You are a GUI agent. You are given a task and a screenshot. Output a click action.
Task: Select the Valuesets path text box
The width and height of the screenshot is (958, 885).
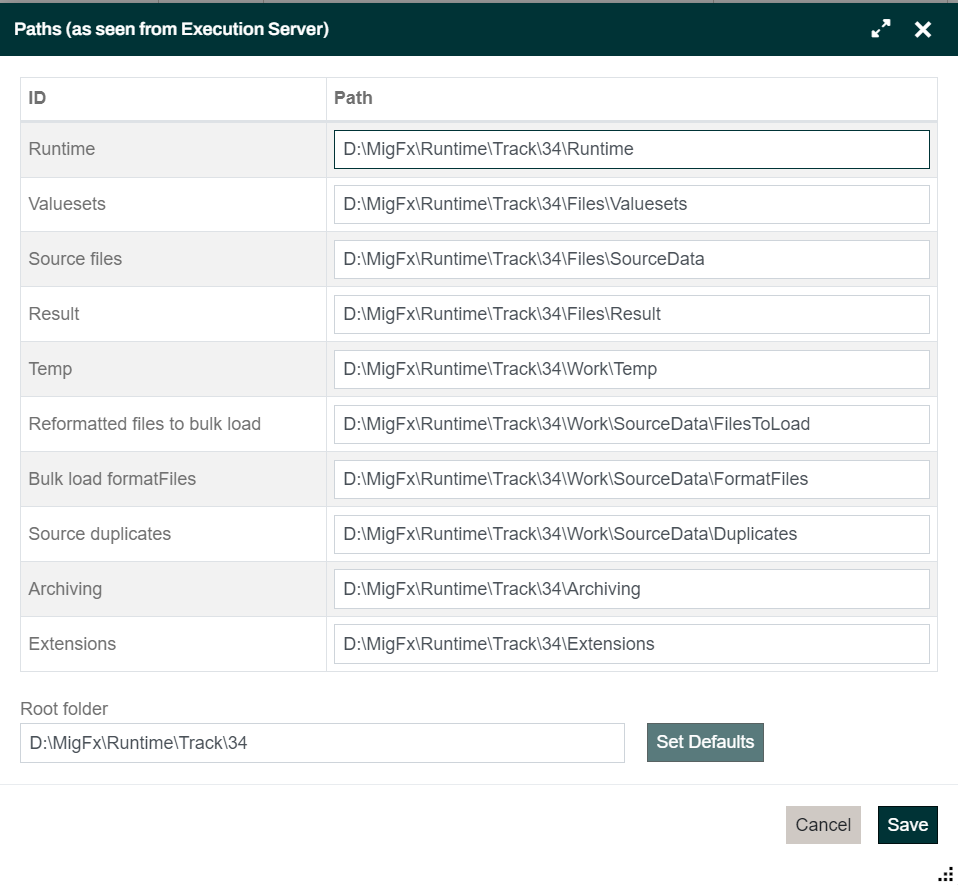[x=631, y=205]
